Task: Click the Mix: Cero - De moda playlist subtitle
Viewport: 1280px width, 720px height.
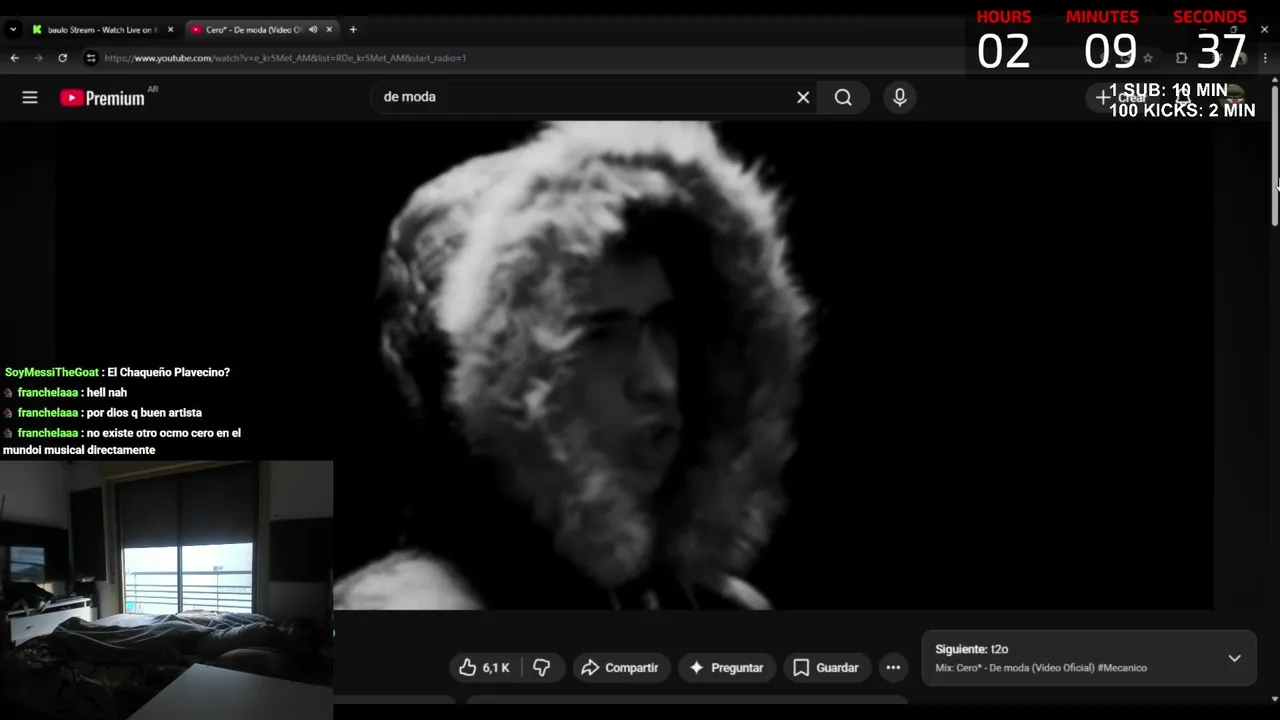Action: click(x=1041, y=668)
